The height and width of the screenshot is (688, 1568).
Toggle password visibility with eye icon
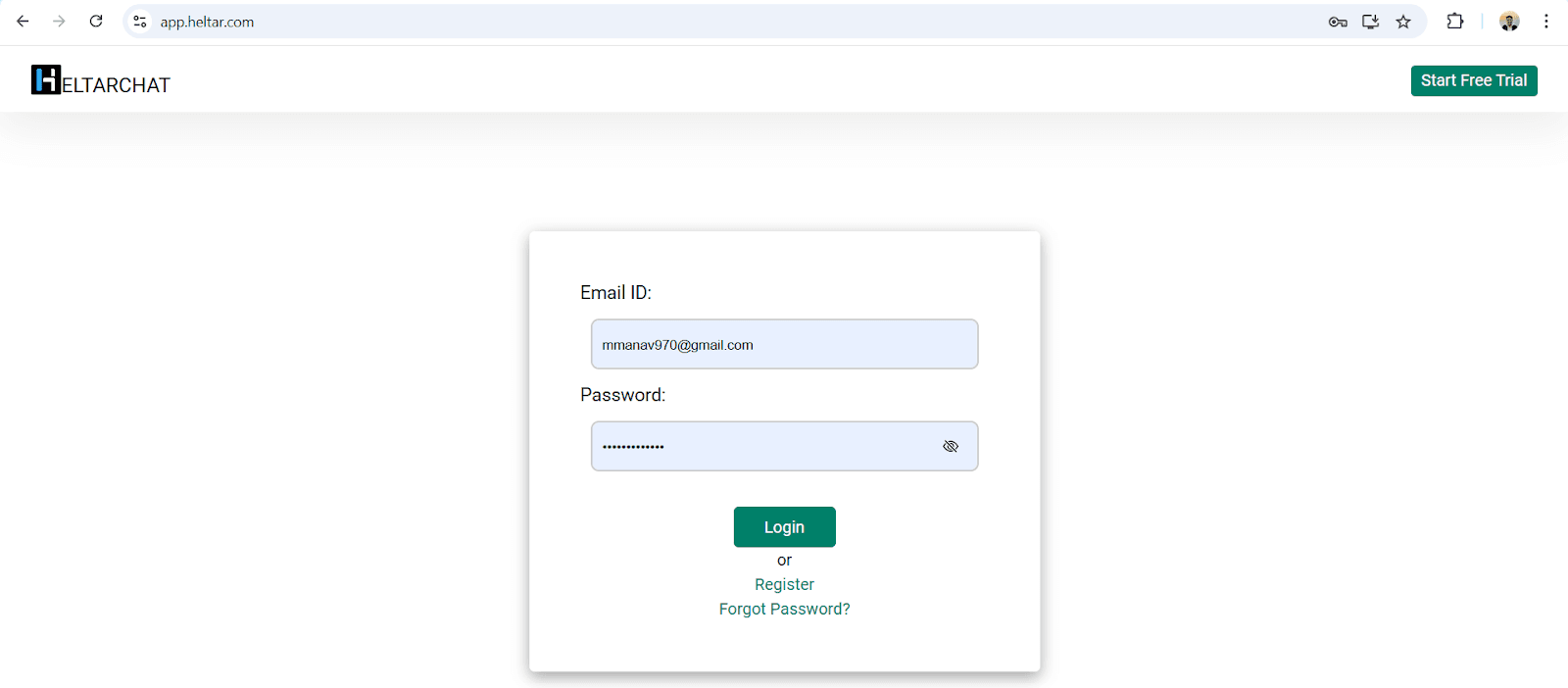[950, 446]
